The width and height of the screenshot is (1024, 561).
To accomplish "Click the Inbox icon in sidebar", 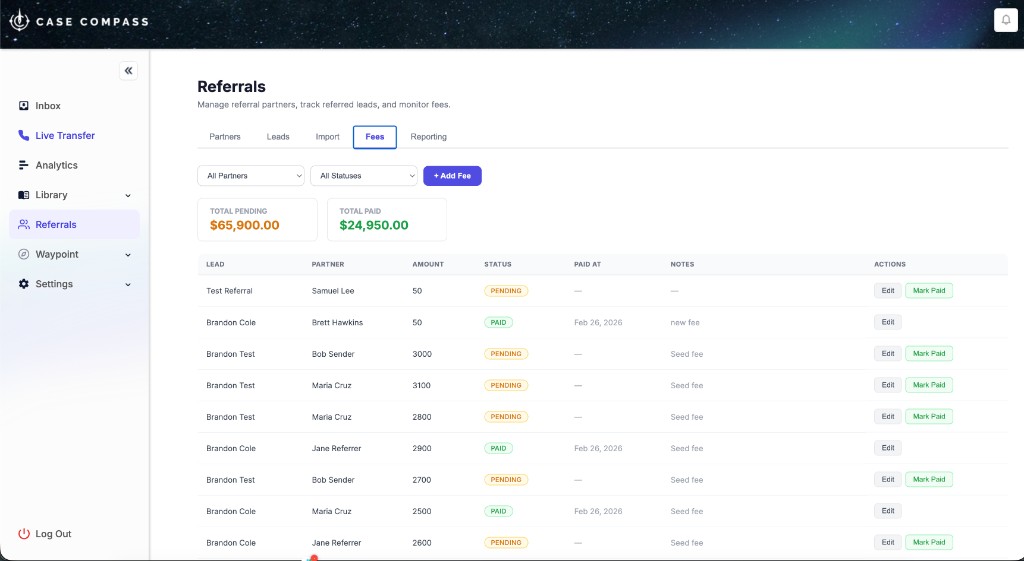I will click(24, 106).
